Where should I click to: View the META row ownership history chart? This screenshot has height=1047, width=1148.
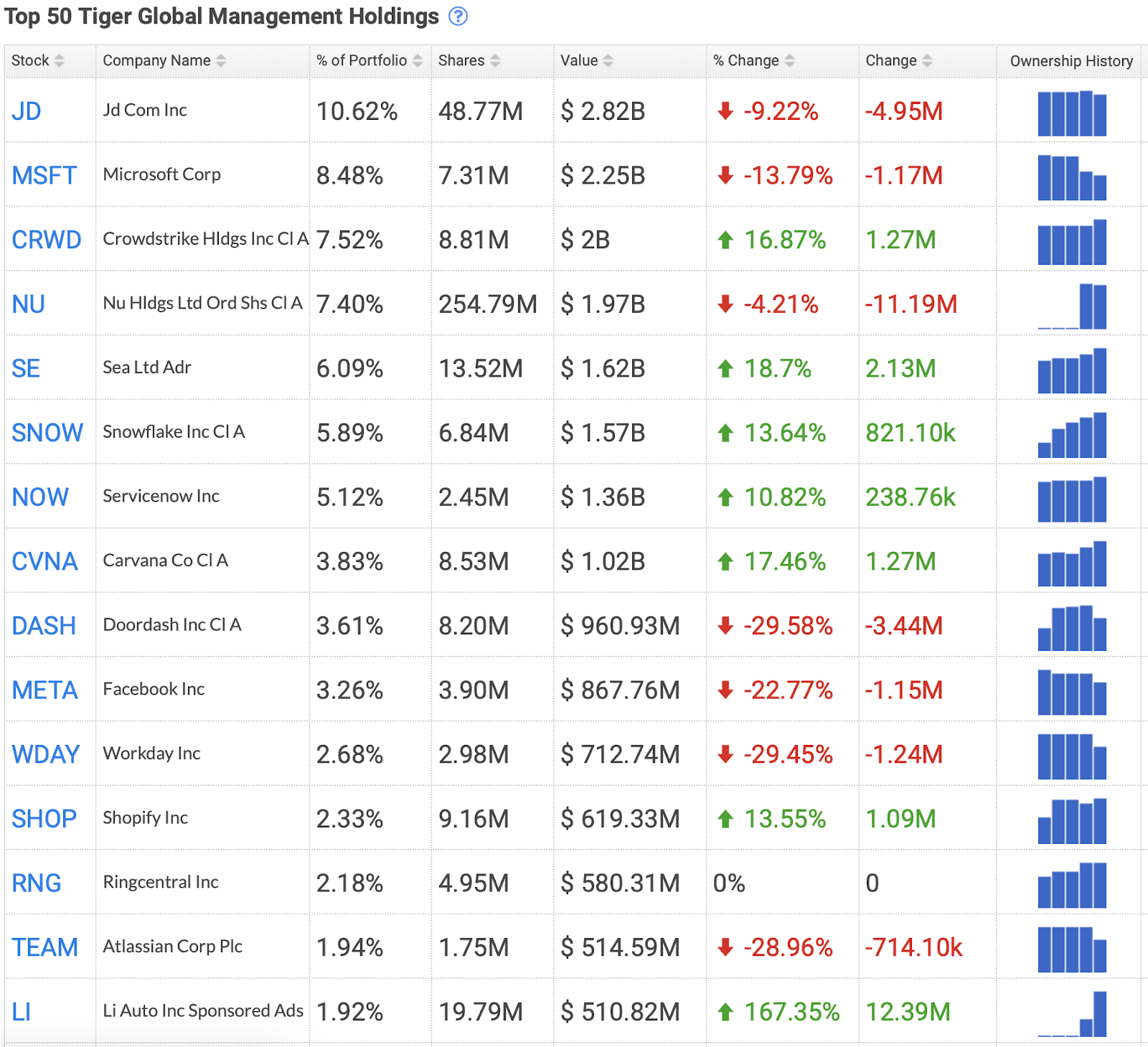1072,692
